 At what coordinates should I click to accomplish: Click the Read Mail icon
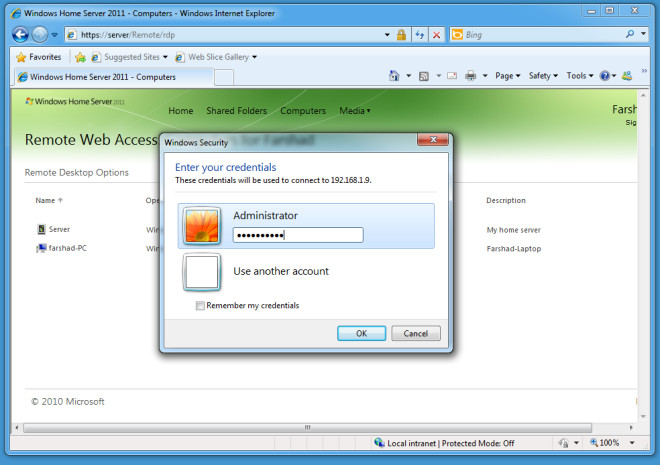[452, 76]
